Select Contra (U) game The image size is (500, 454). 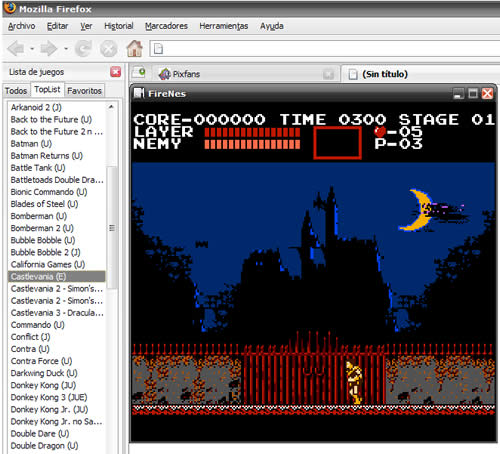click(x=57, y=349)
